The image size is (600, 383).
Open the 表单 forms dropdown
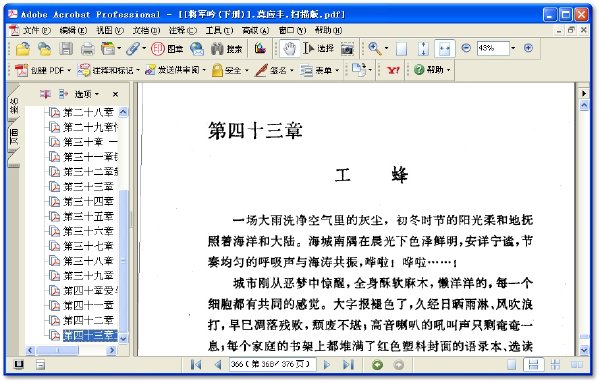tap(320, 70)
